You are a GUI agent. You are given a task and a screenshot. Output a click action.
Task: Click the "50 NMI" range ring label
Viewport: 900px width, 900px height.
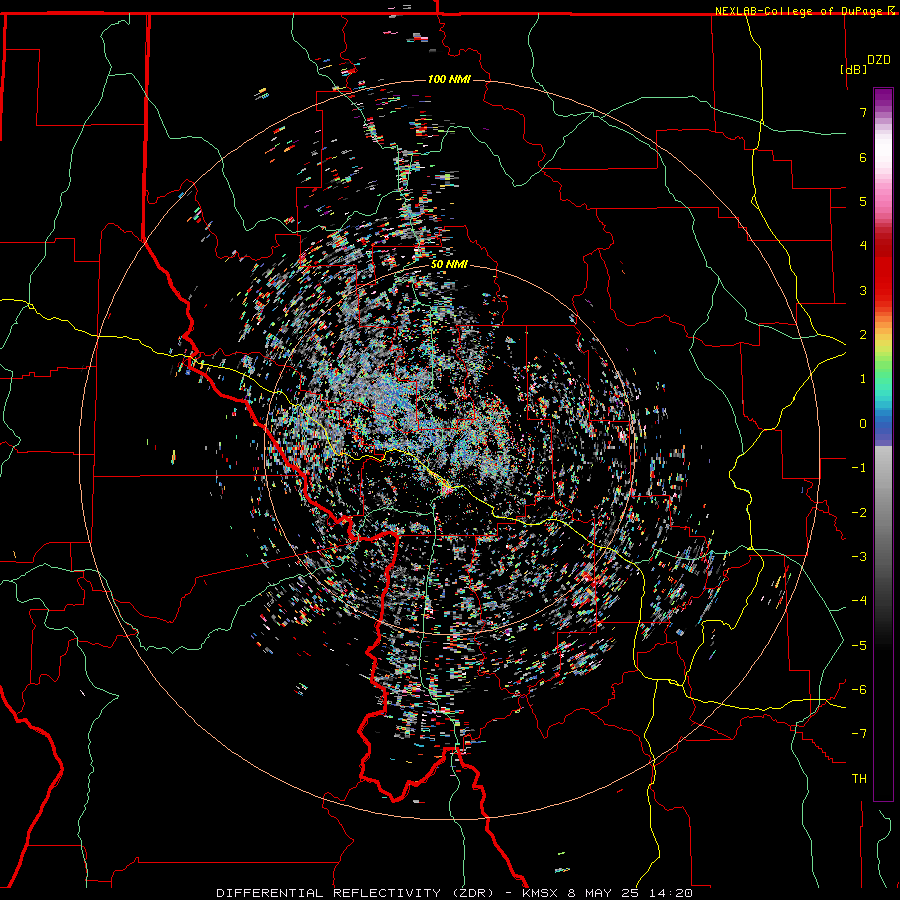point(449,265)
